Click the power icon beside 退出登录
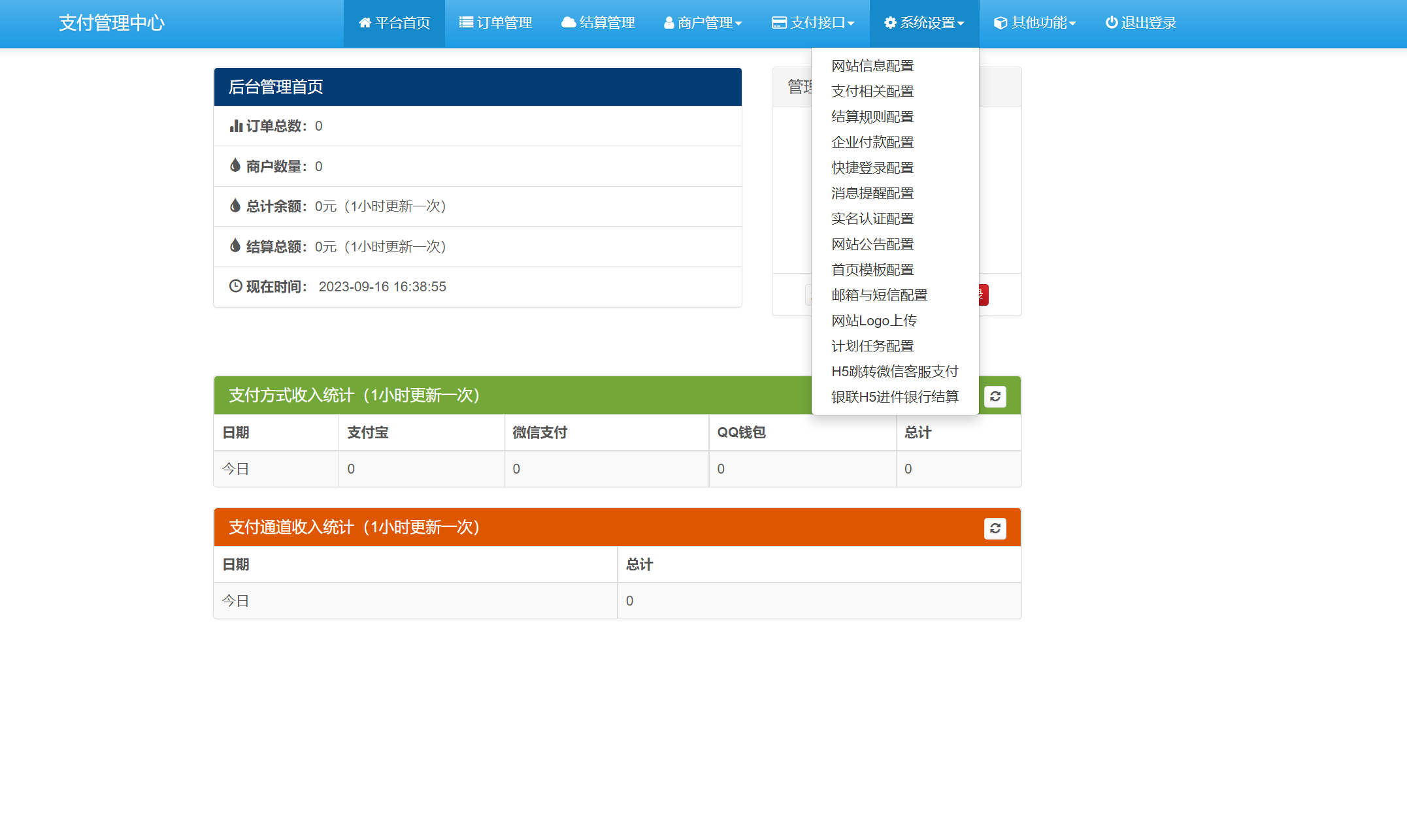 (1111, 22)
